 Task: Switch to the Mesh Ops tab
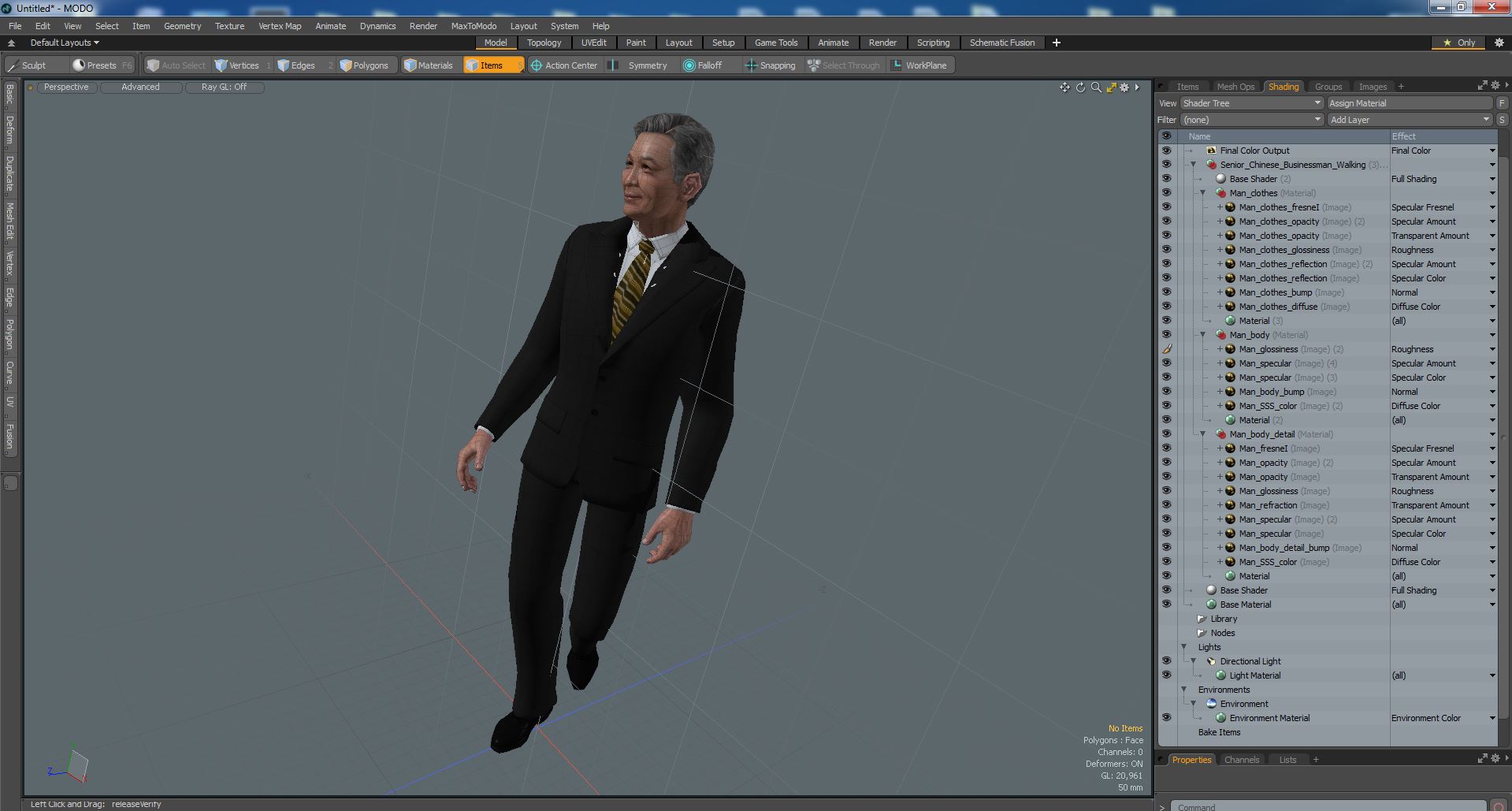click(x=1235, y=87)
